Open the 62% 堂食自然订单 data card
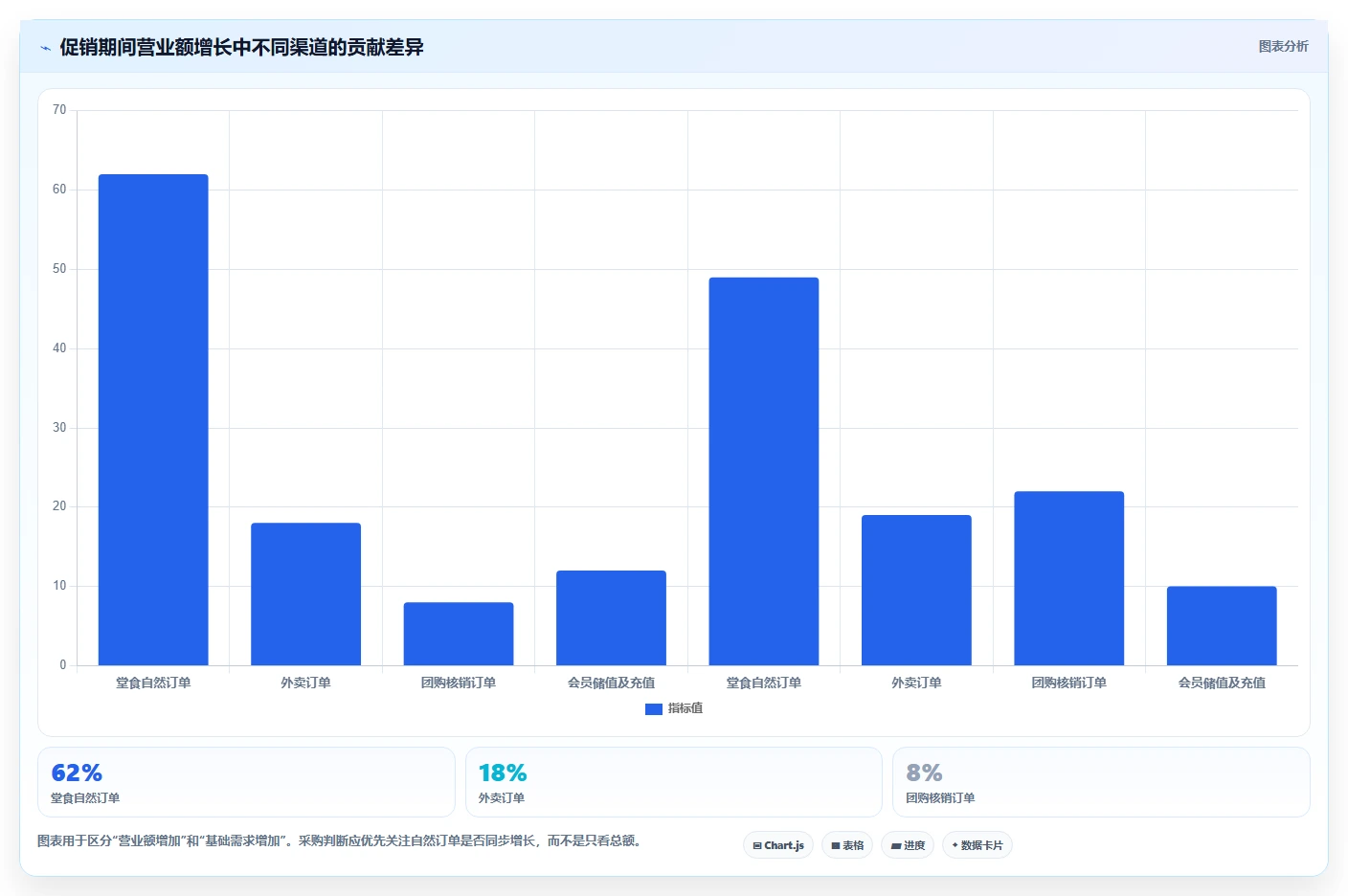Image resolution: width=1348 pixels, height=896 pixels. pos(246,782)
